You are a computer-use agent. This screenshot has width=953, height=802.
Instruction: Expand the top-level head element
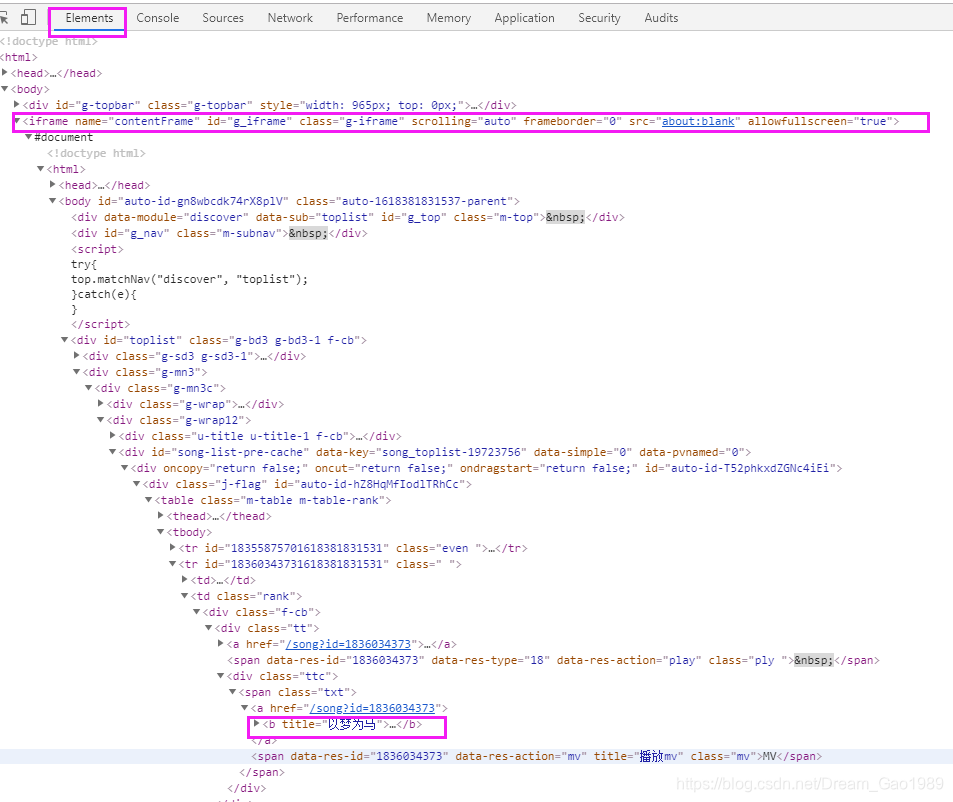(5, 72)
